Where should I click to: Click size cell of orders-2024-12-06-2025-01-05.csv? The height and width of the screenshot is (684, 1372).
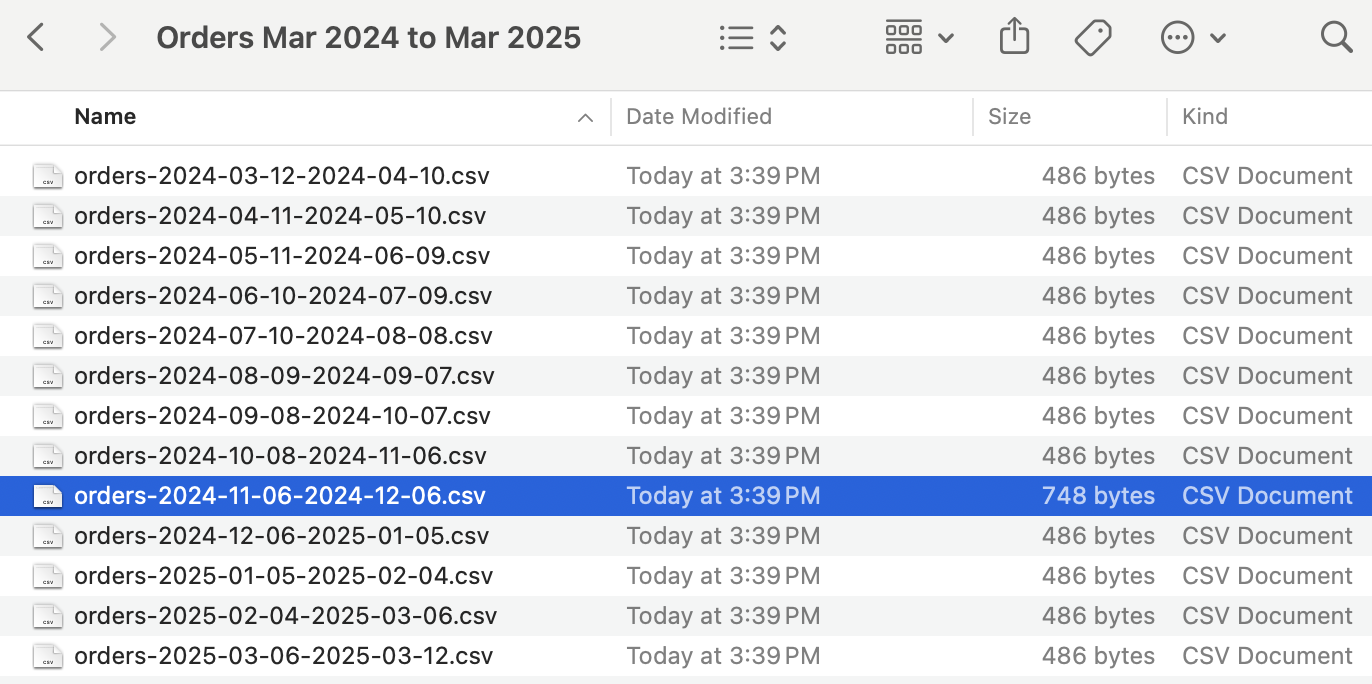click(x=1098, y=536)
